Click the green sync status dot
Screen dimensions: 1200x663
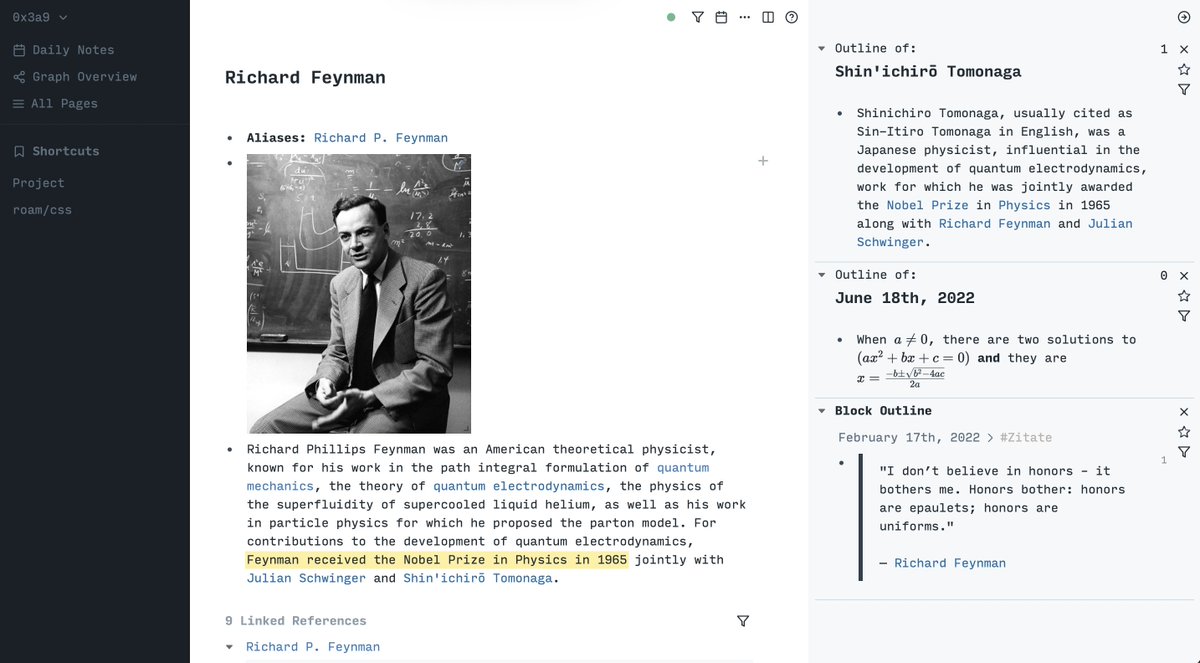point(671,17)
